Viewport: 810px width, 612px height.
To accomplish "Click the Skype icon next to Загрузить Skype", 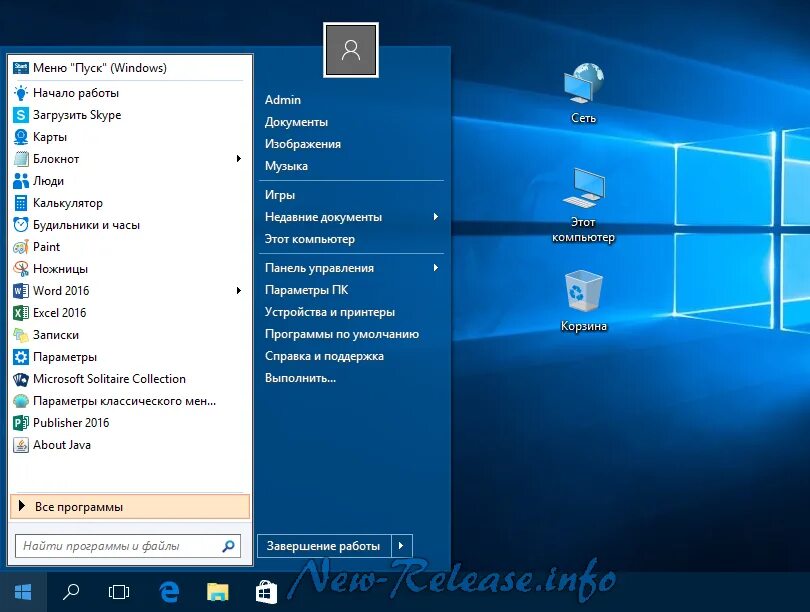I will click(21, 115).
